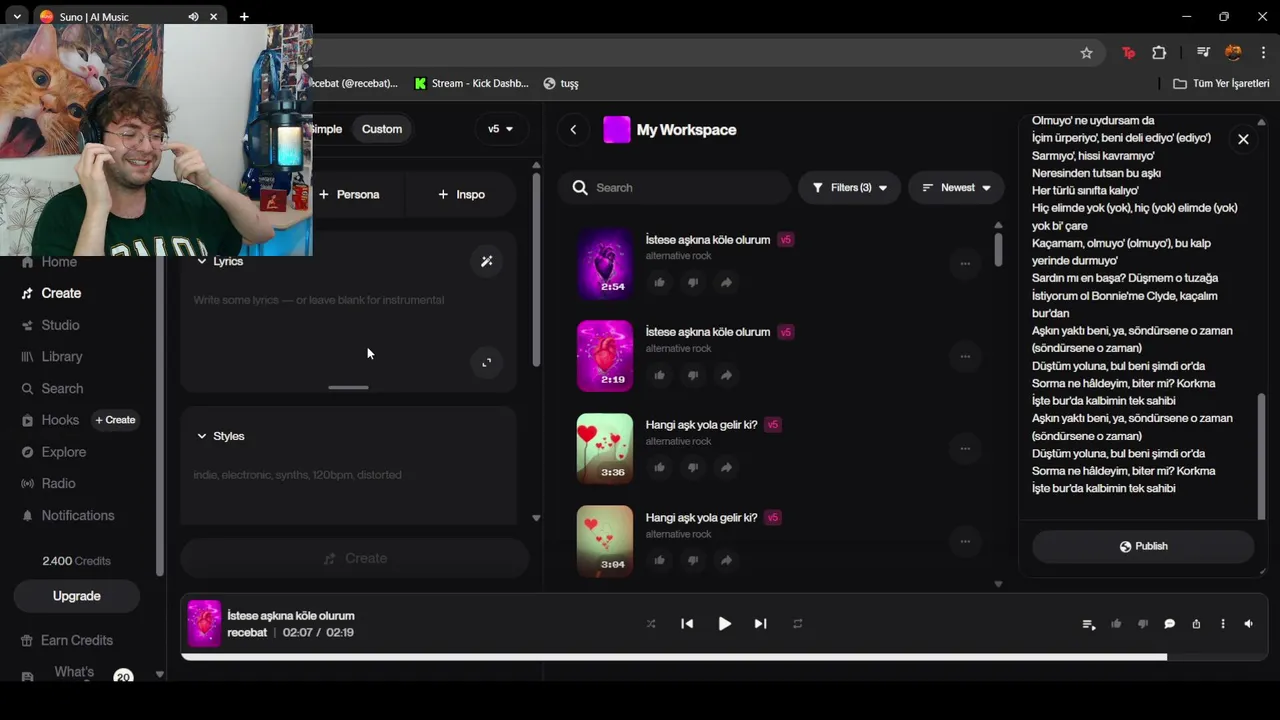Image resolution: width=1280 pixels, height=720 pixels.
Task: Switch to Custom mode tab
Action: point(382,129)
